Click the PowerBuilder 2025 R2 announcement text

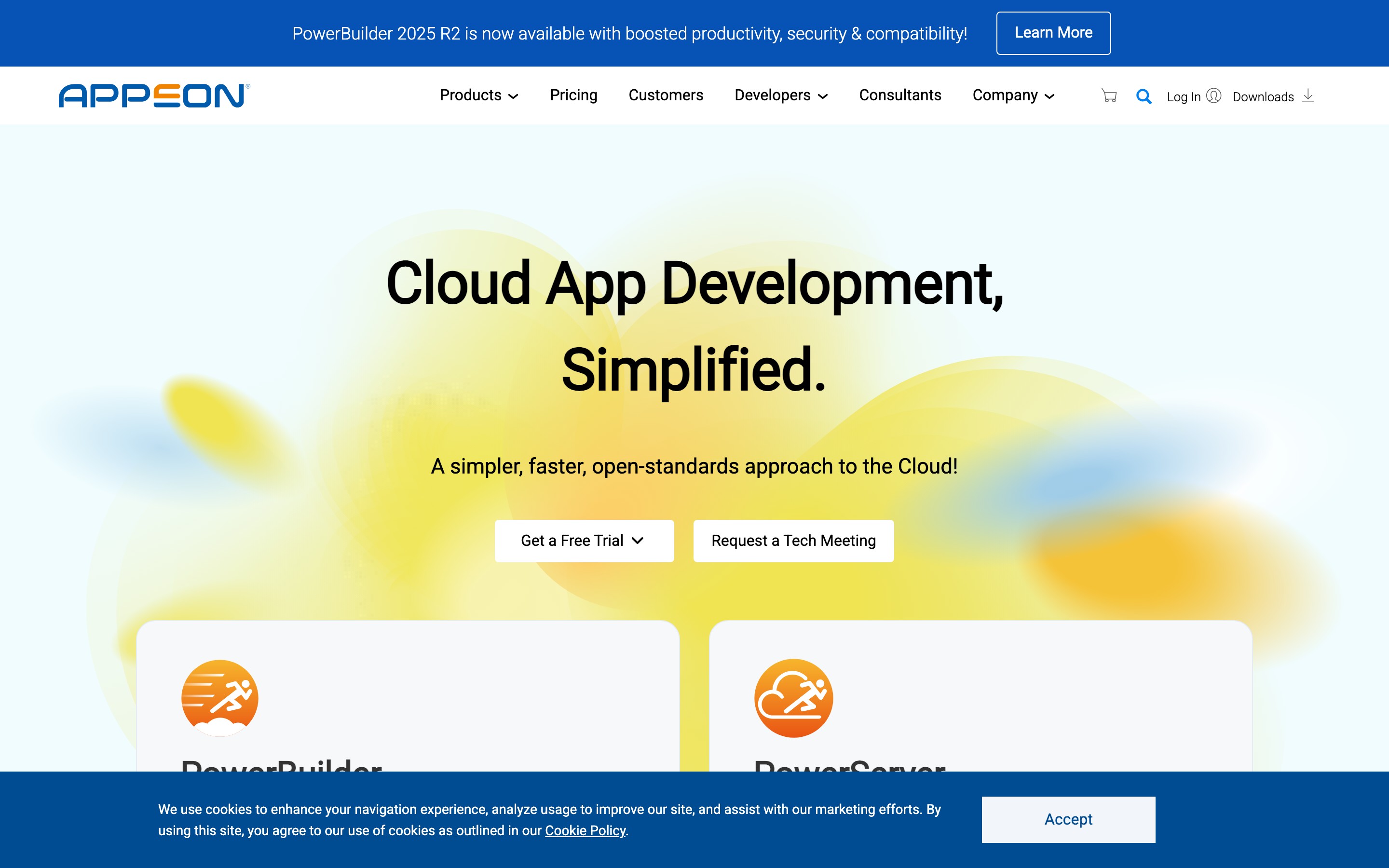pos(630,33)
